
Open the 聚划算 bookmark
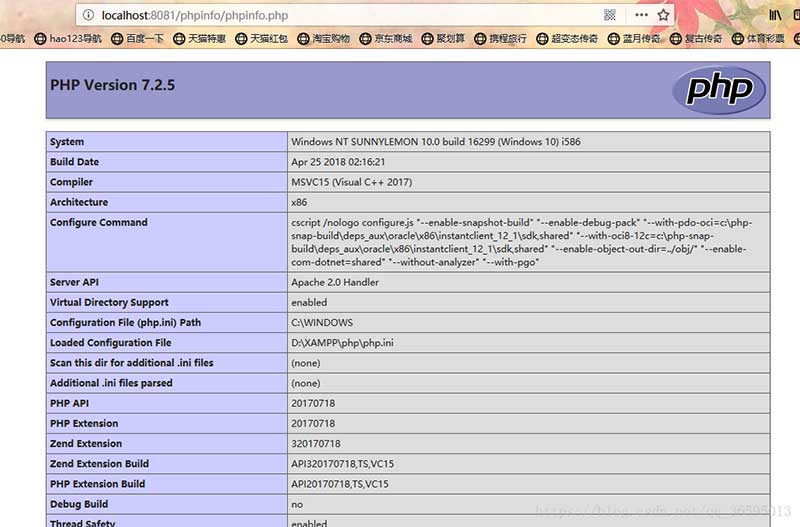443,38
